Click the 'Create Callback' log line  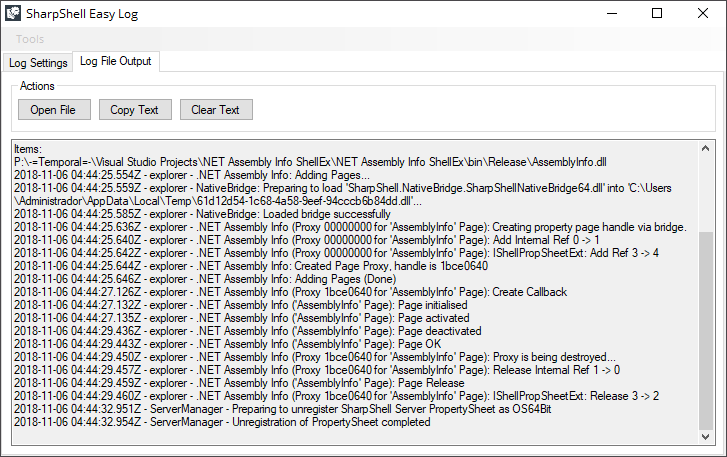290,292
